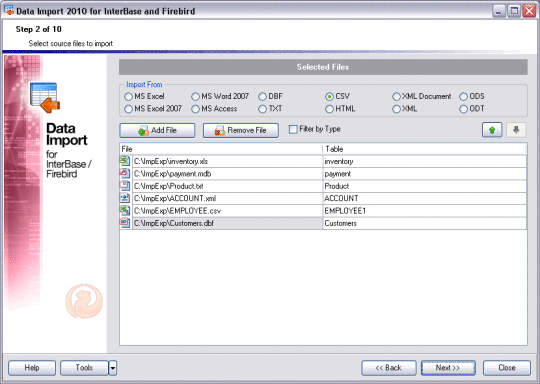The image size is (540, 384).
Task: Choose DBF as the import format
Action: tap(262, 96)
